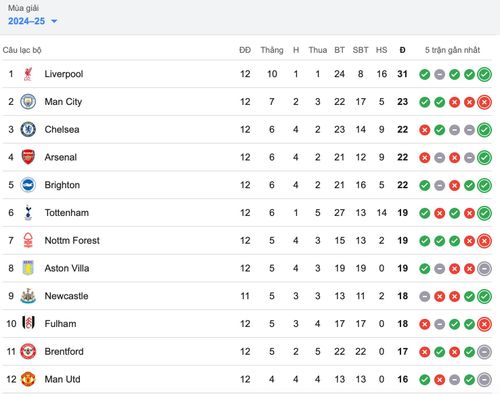Click the Newcastle club crest
Viewport: 500px width, 394px height.
coord(28,296)
